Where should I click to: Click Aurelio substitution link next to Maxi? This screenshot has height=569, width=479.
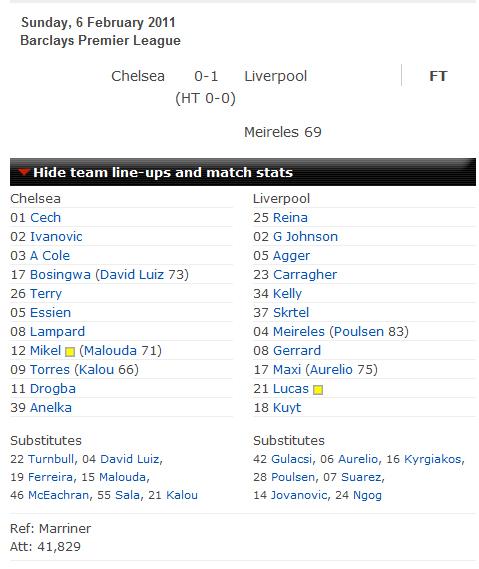(x=331, y=370)
